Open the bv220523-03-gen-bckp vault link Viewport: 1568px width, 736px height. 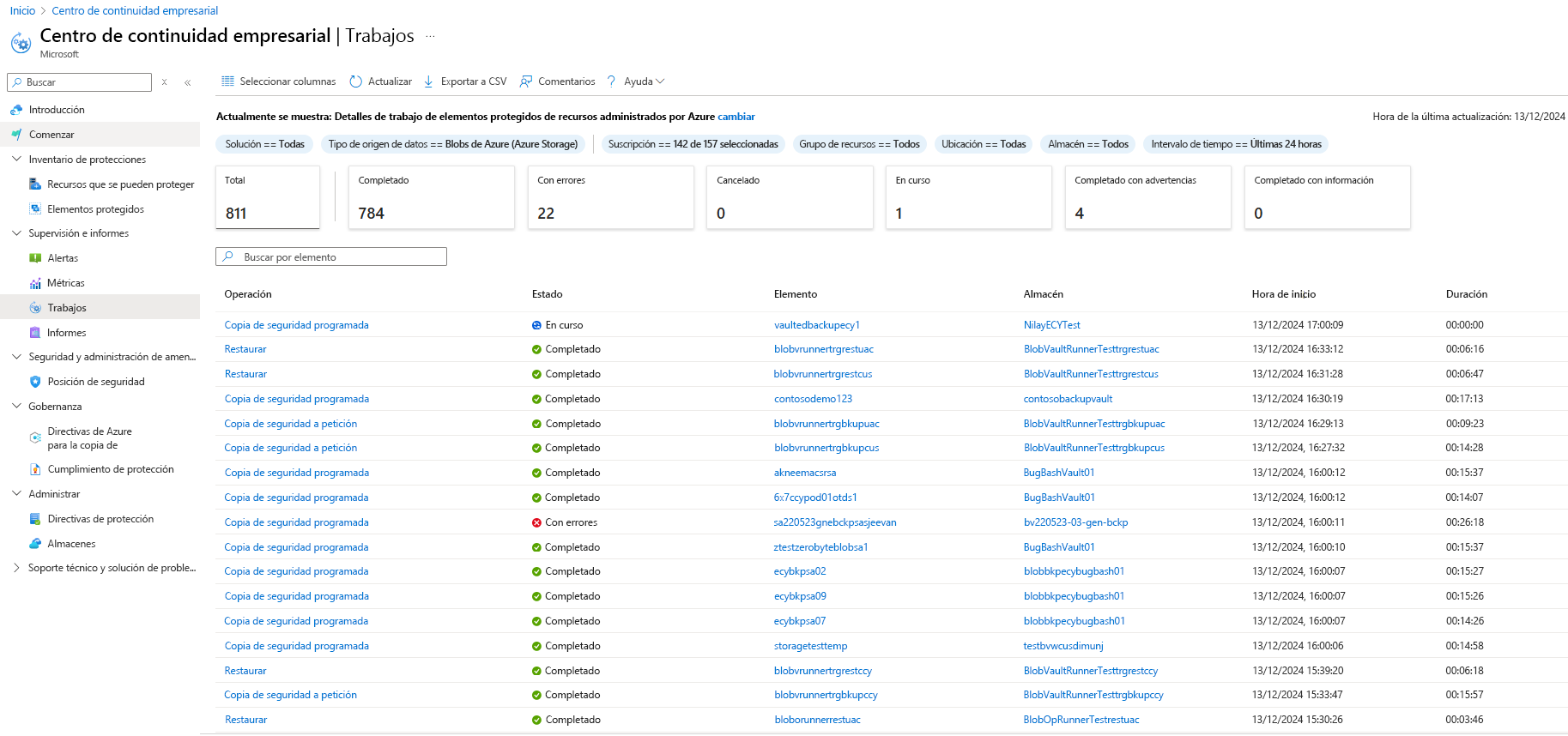(x=1076, y=522)
